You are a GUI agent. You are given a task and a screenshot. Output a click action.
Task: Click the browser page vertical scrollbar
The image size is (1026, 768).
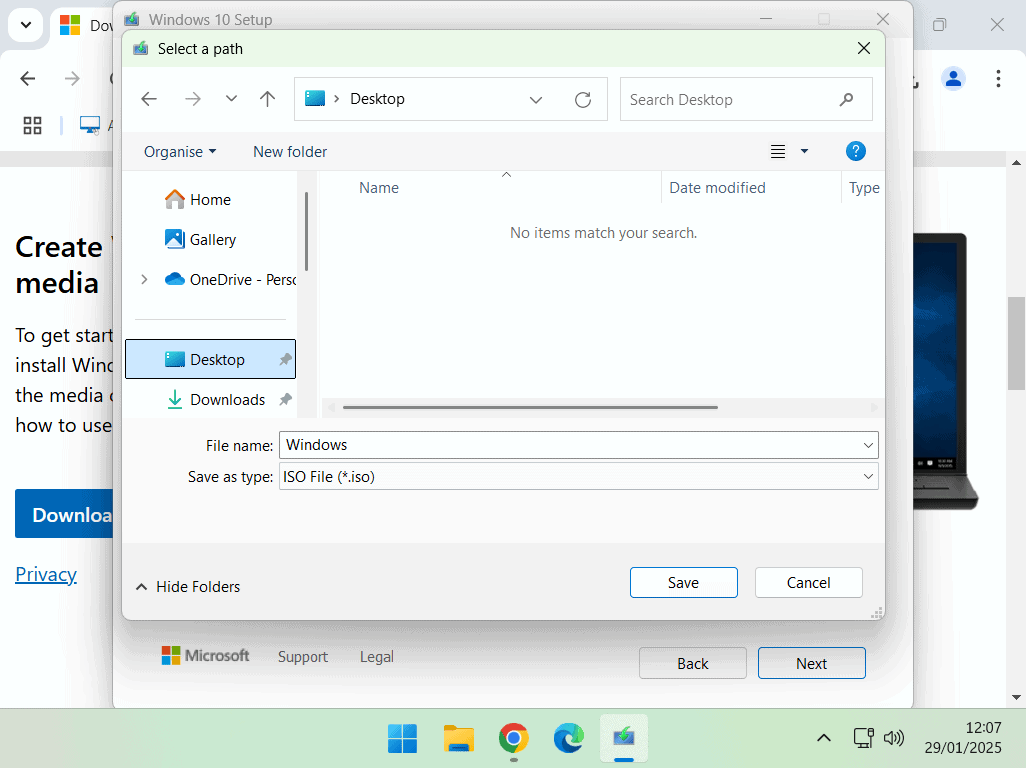1016,343
